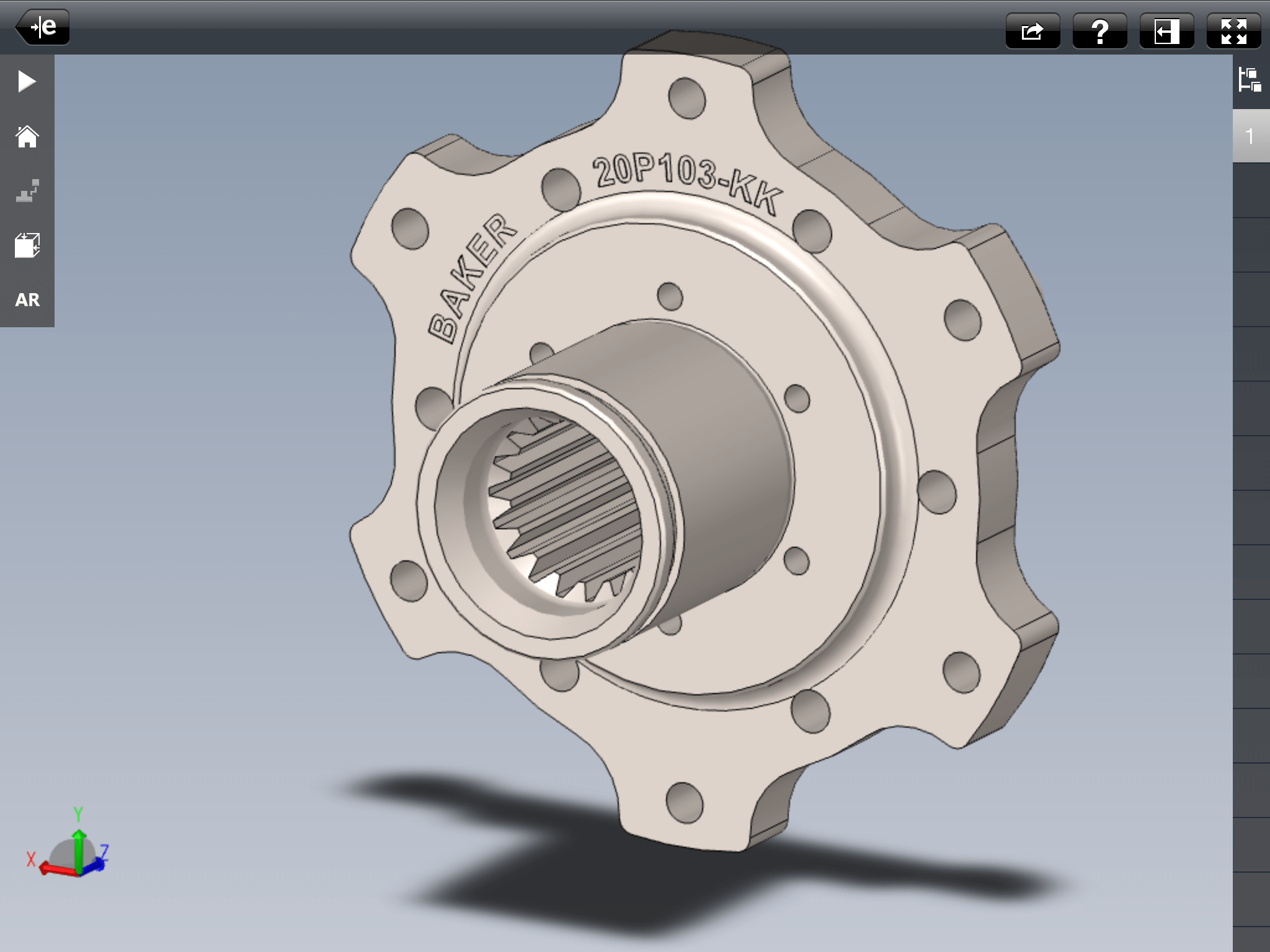
Task: Click the greyed staircase steps icon
Action: click(27, 191)
